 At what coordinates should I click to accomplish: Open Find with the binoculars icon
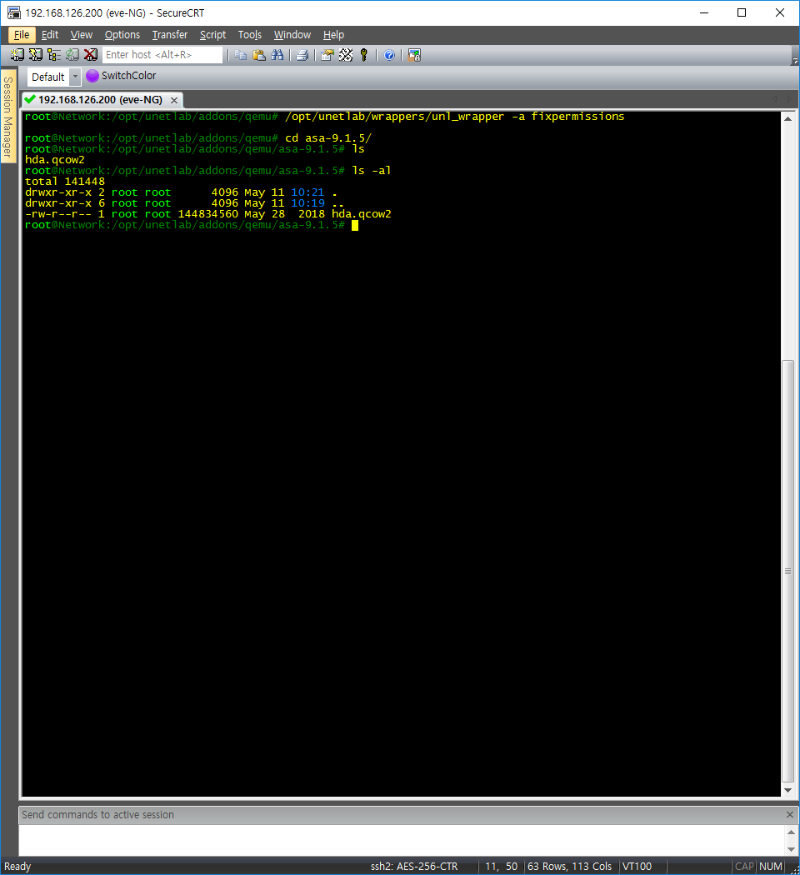click(277, 55)
